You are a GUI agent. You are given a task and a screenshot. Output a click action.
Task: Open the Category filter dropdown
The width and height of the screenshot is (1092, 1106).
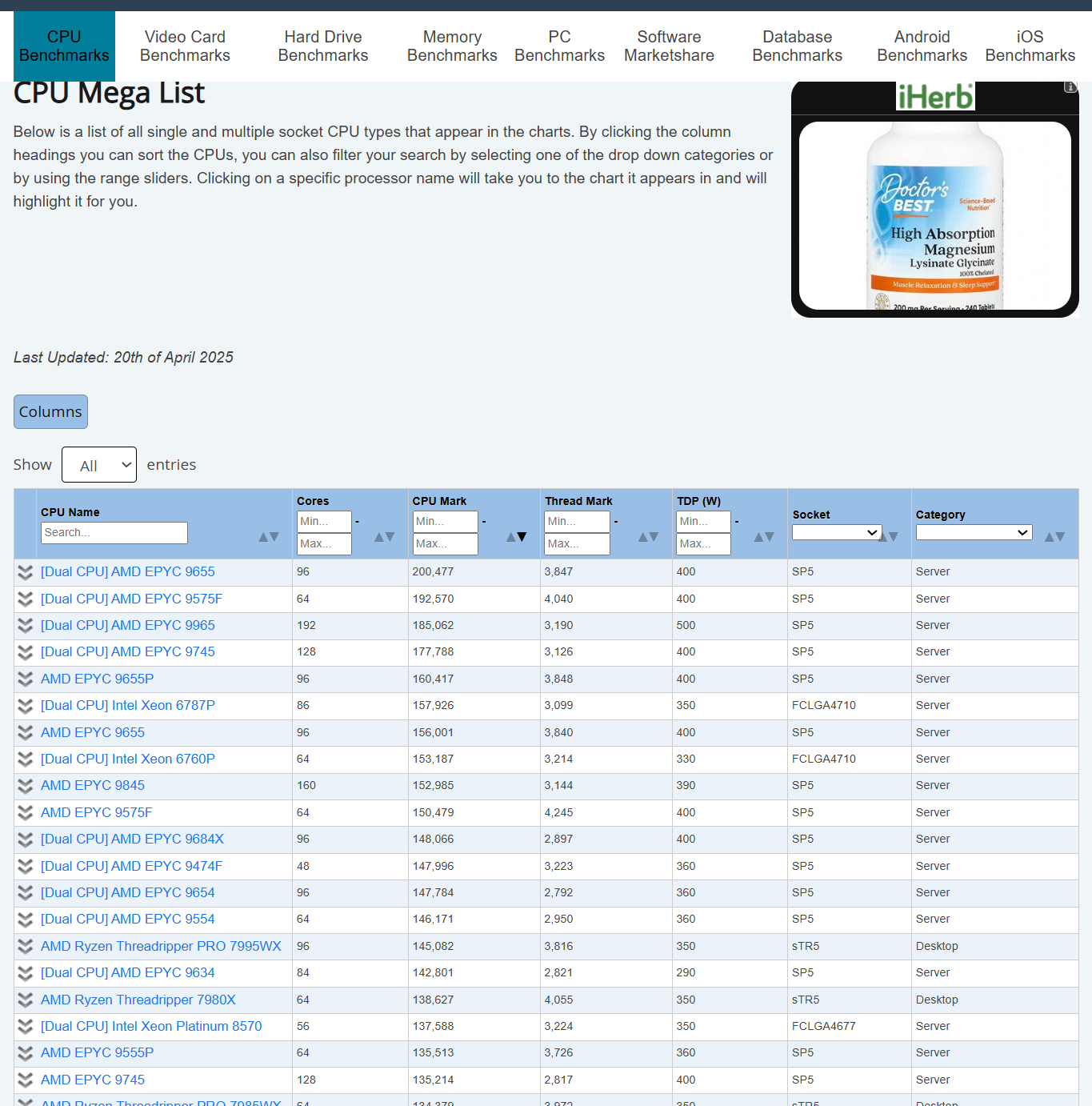973,532
